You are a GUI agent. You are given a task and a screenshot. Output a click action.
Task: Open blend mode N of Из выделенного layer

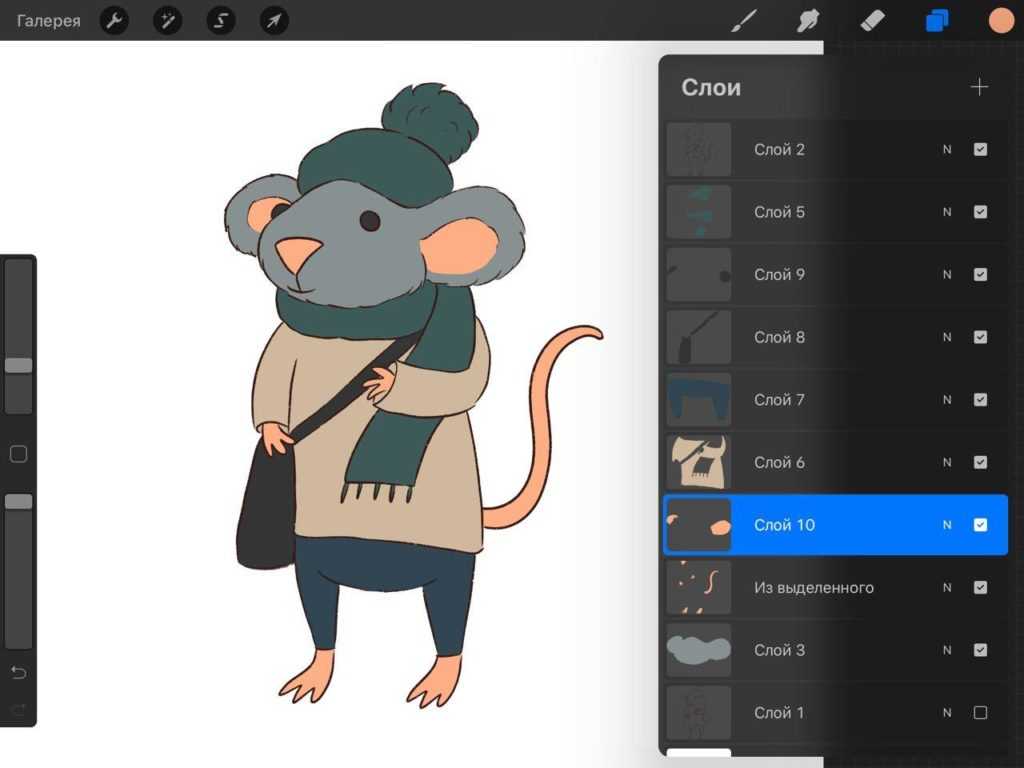click(947, 588)
